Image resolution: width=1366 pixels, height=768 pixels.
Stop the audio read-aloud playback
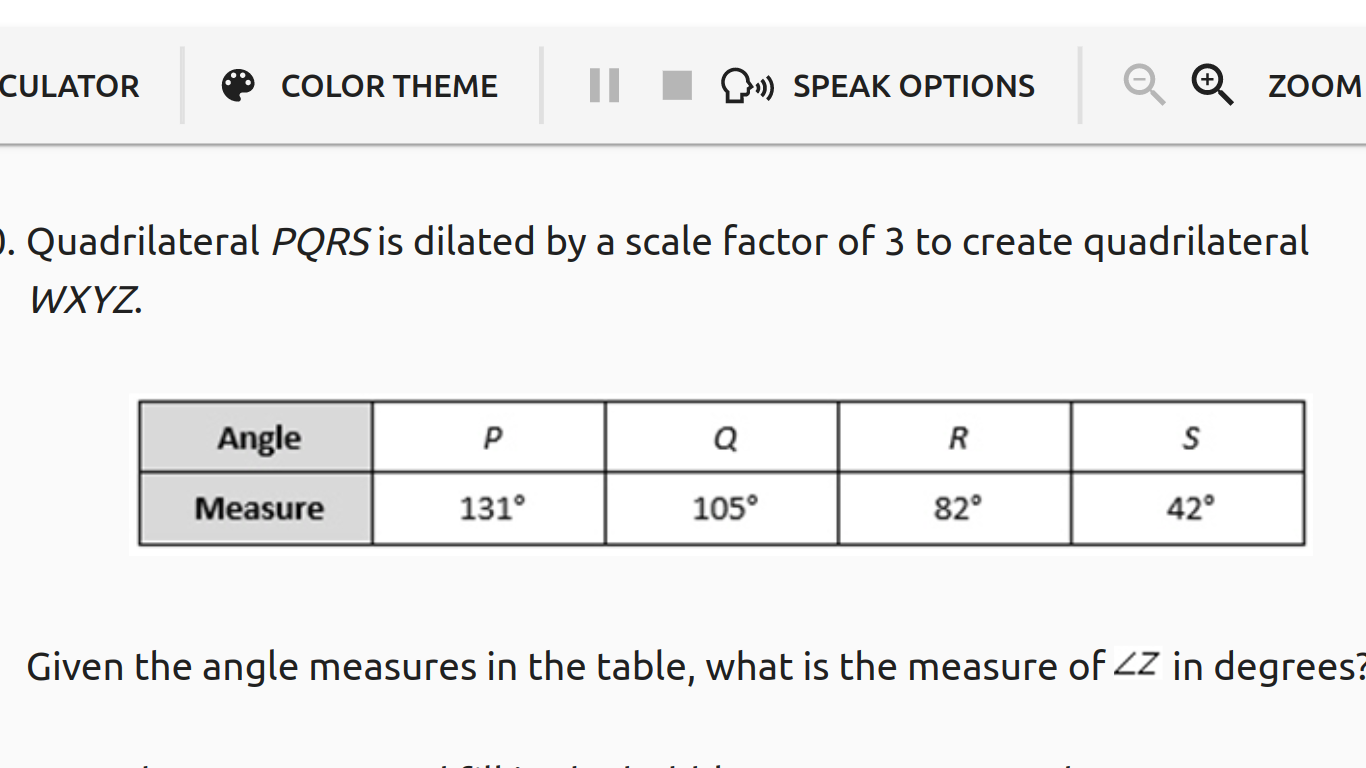click(676, 85)
